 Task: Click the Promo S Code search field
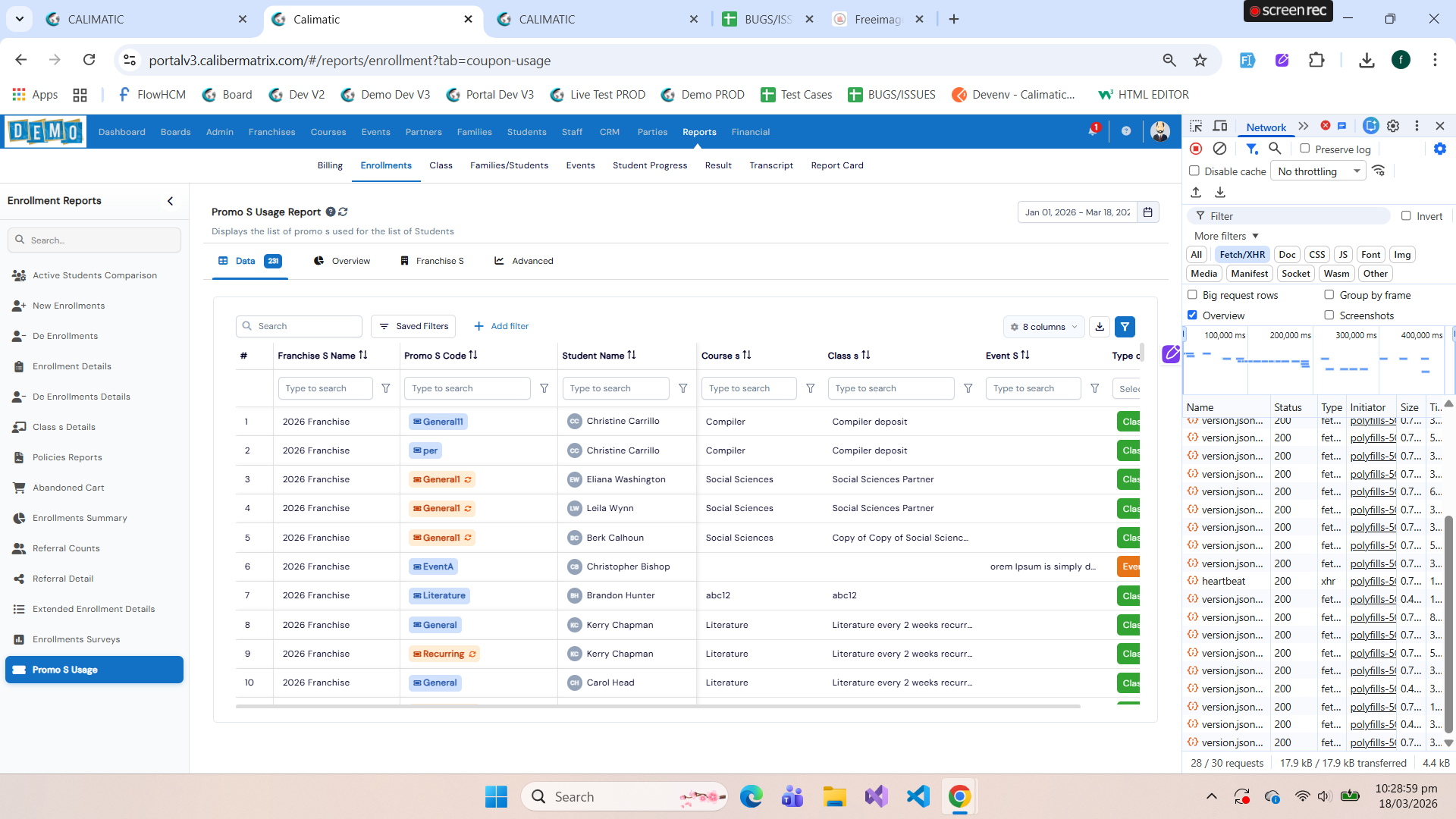(467, 388)
